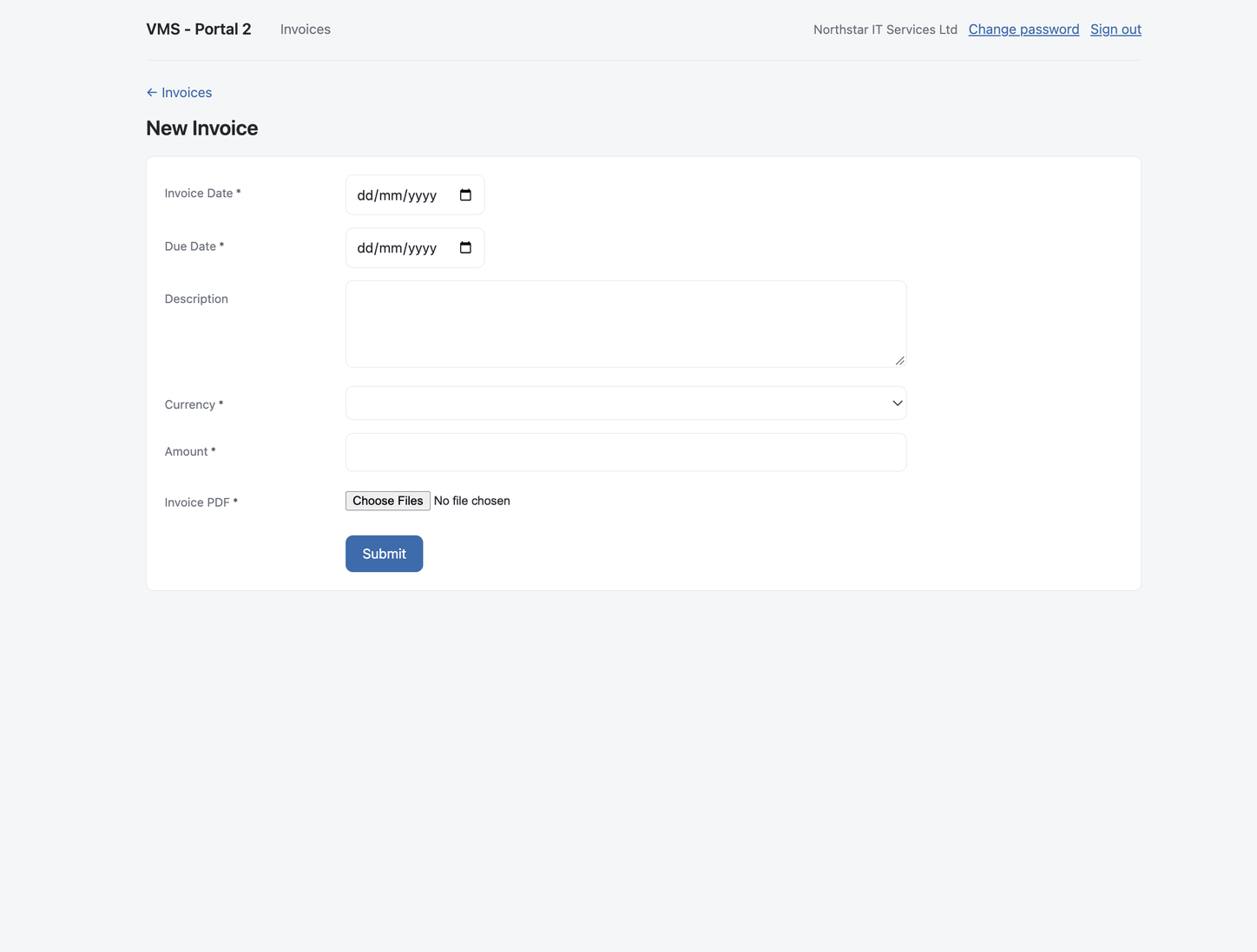The image size is (1257, 952).
Task: Click the Currency label
Action: pyautogui.click(x=194, y=404)
